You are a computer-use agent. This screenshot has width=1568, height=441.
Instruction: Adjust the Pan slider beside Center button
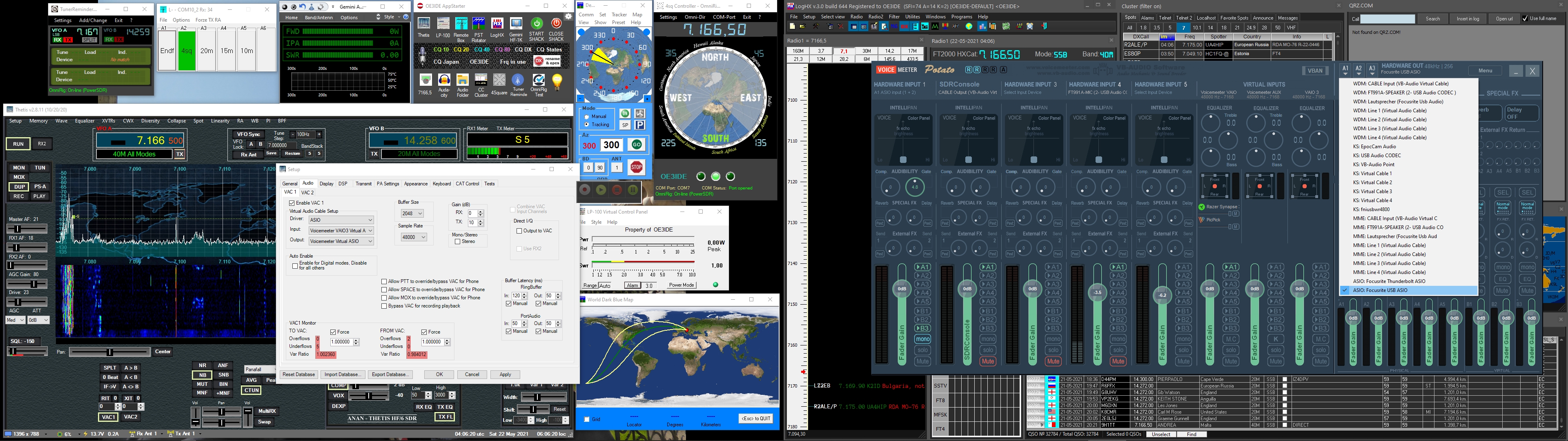(x=109, y=352)
